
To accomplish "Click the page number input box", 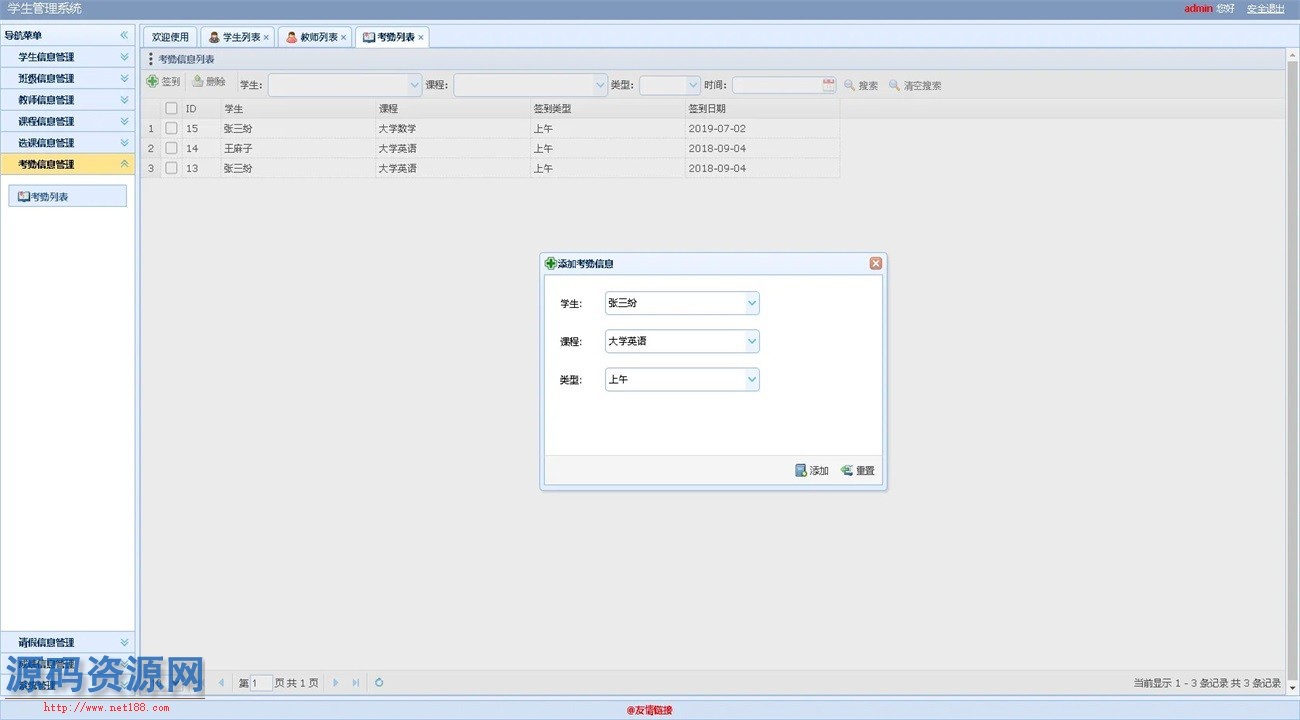I will pos(261,683).
